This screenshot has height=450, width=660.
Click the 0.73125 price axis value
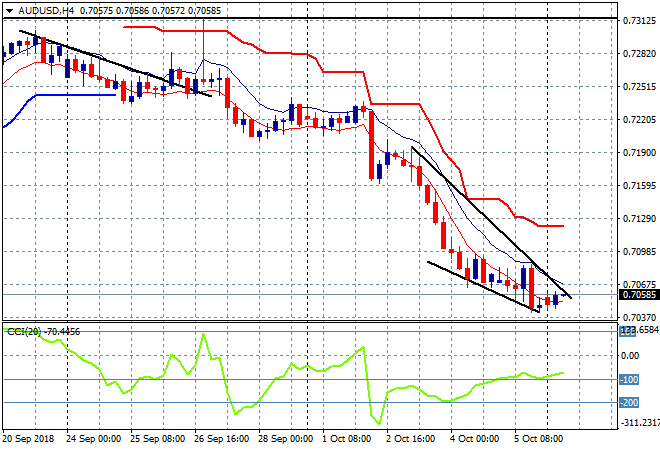(639, 21)
